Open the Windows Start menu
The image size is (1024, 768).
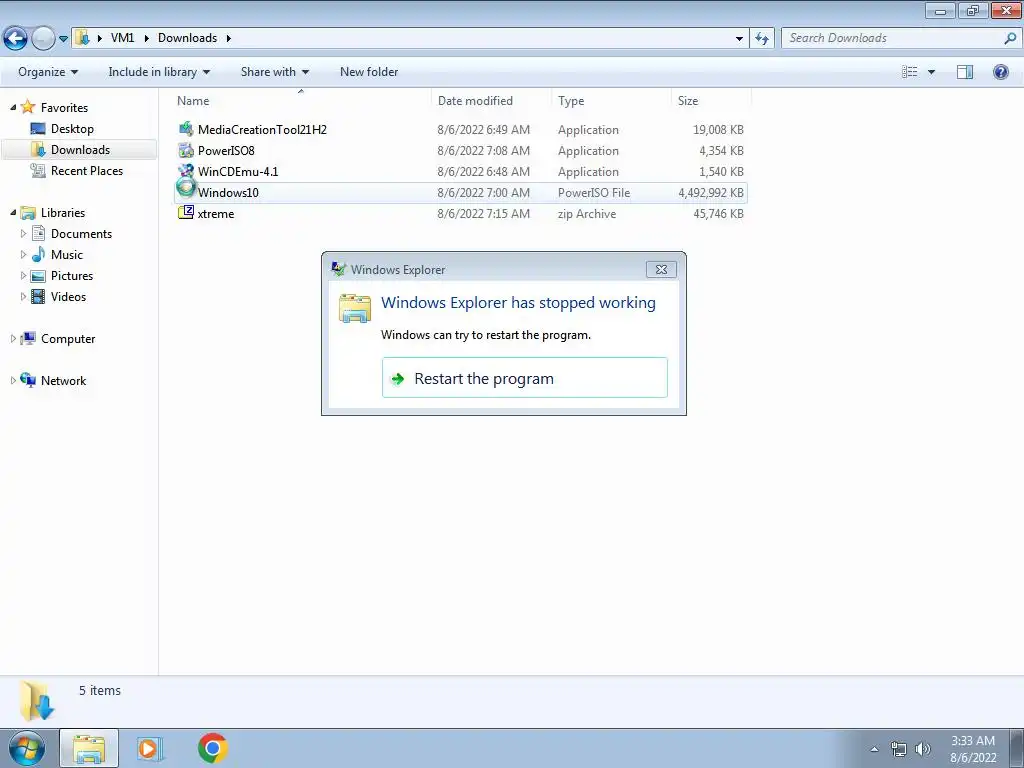tap(27, 748)
